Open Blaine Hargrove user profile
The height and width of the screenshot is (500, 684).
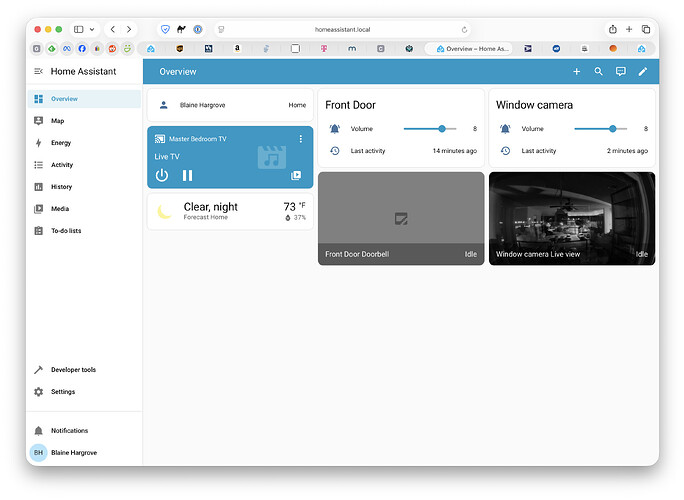point(85,452)
